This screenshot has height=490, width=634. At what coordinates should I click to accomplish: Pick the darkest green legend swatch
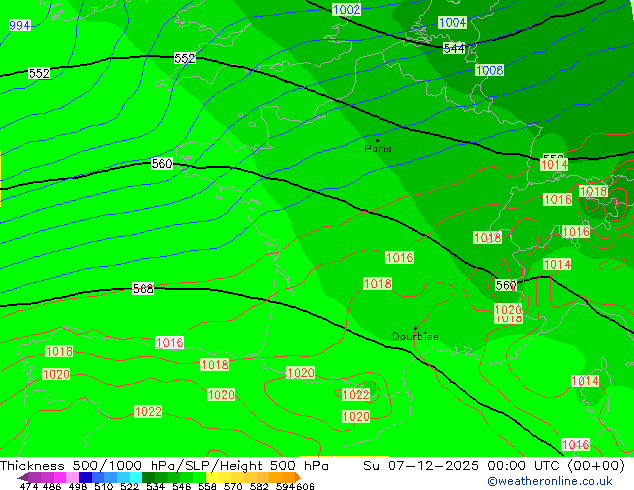pyautogui.click(x=148, y=477)
